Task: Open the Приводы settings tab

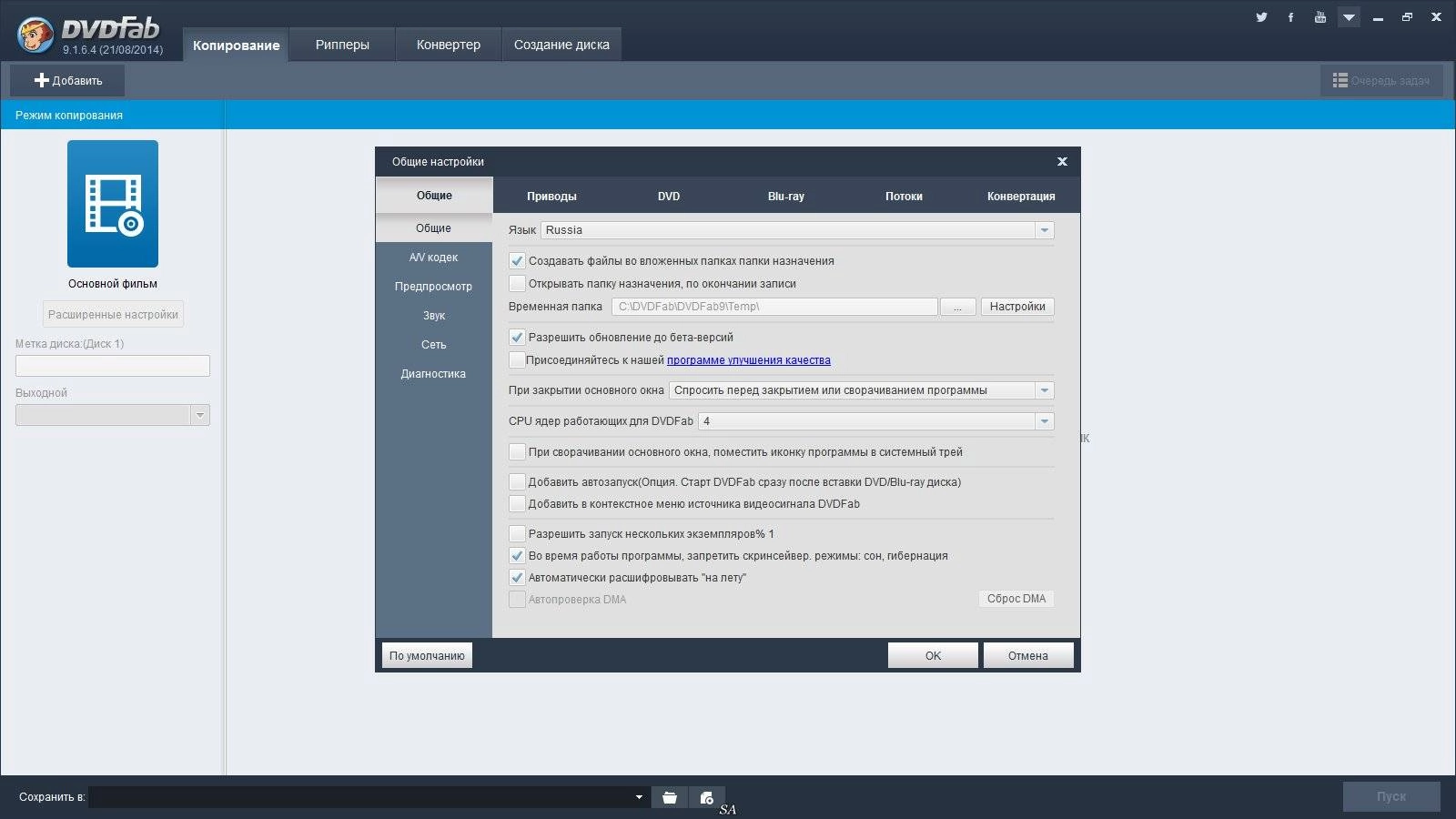Action: coord(551,196)
